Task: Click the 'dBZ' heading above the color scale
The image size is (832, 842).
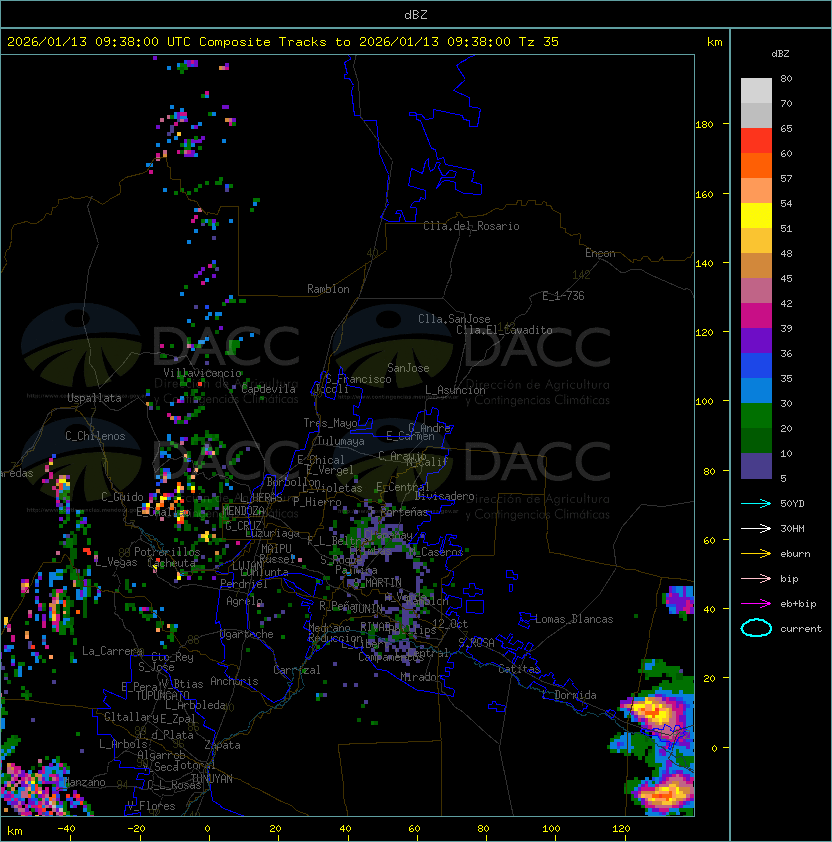Action: tap(780, 54)
